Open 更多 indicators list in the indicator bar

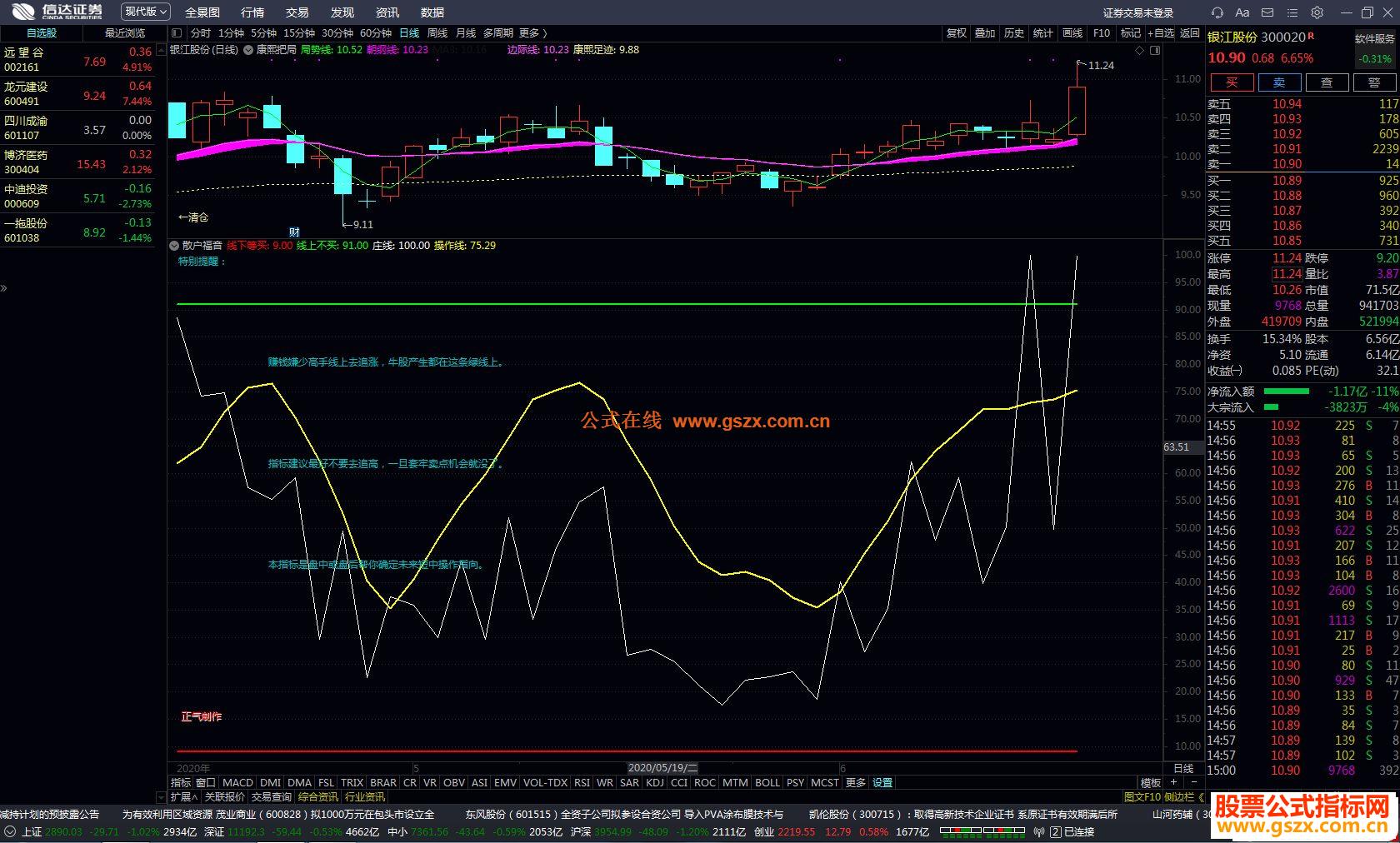tap(856, 782)
